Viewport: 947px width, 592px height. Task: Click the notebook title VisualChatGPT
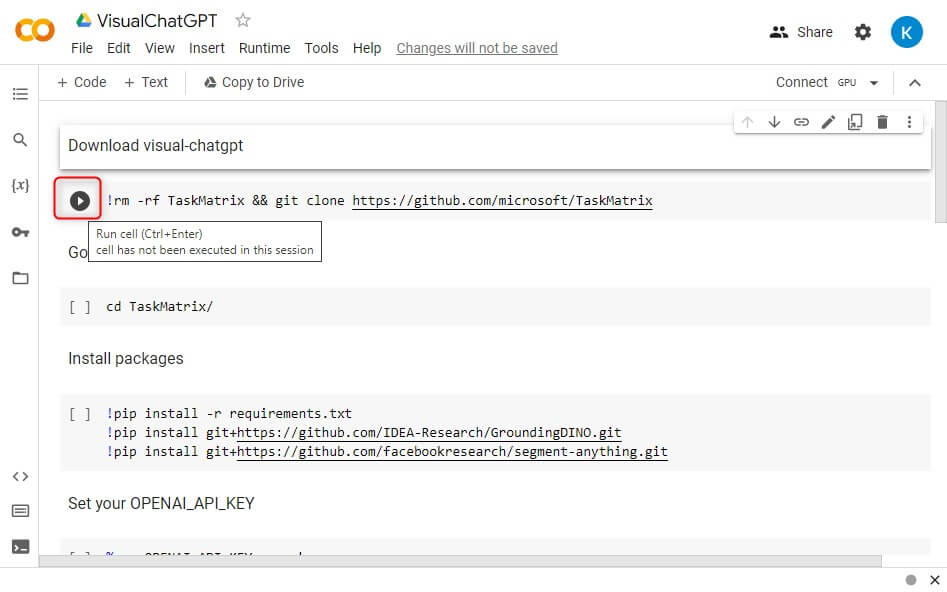pyautogui.click(x=157, y=21)
